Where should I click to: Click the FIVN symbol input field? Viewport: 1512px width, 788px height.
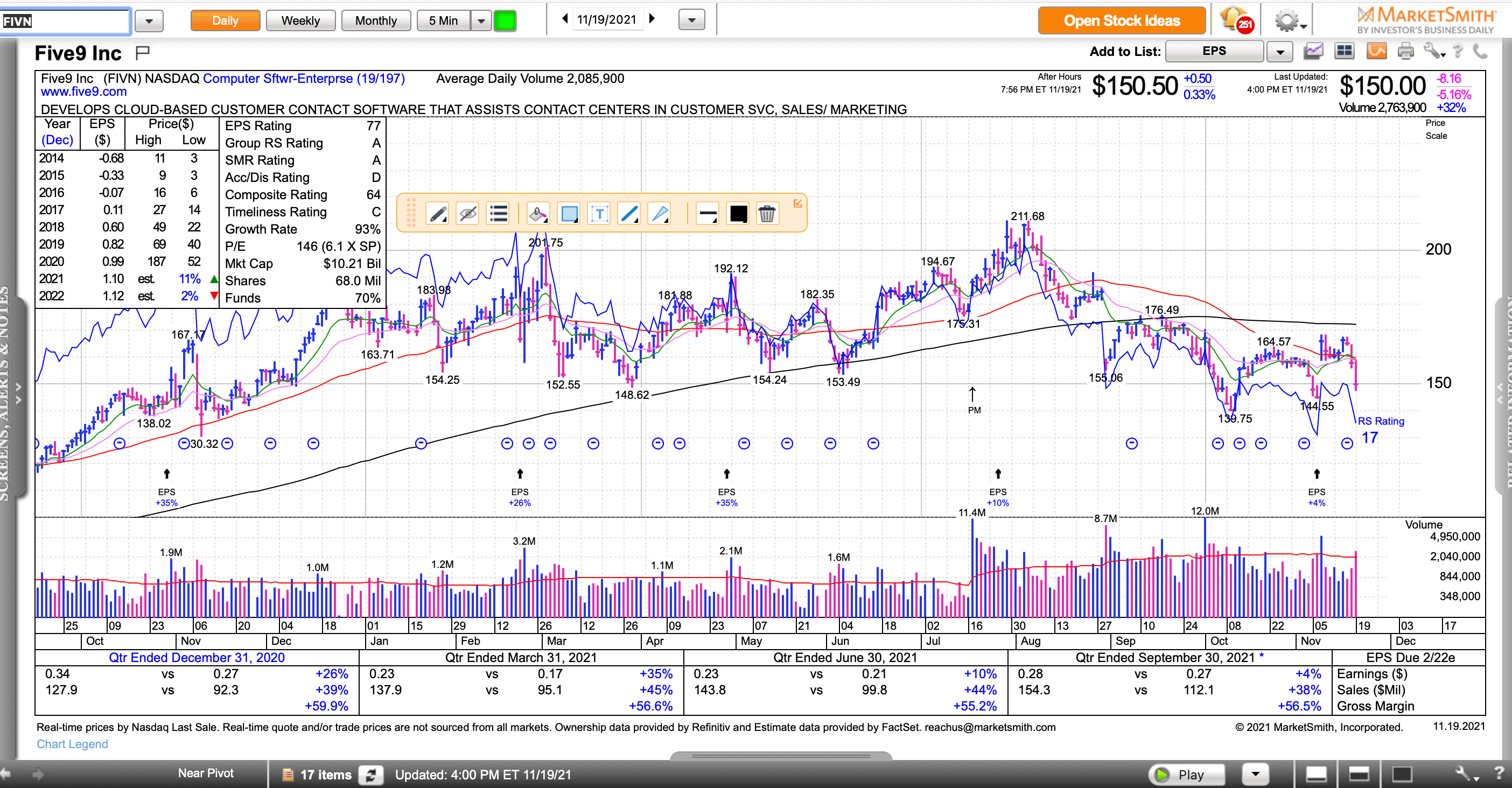(65, 22)
